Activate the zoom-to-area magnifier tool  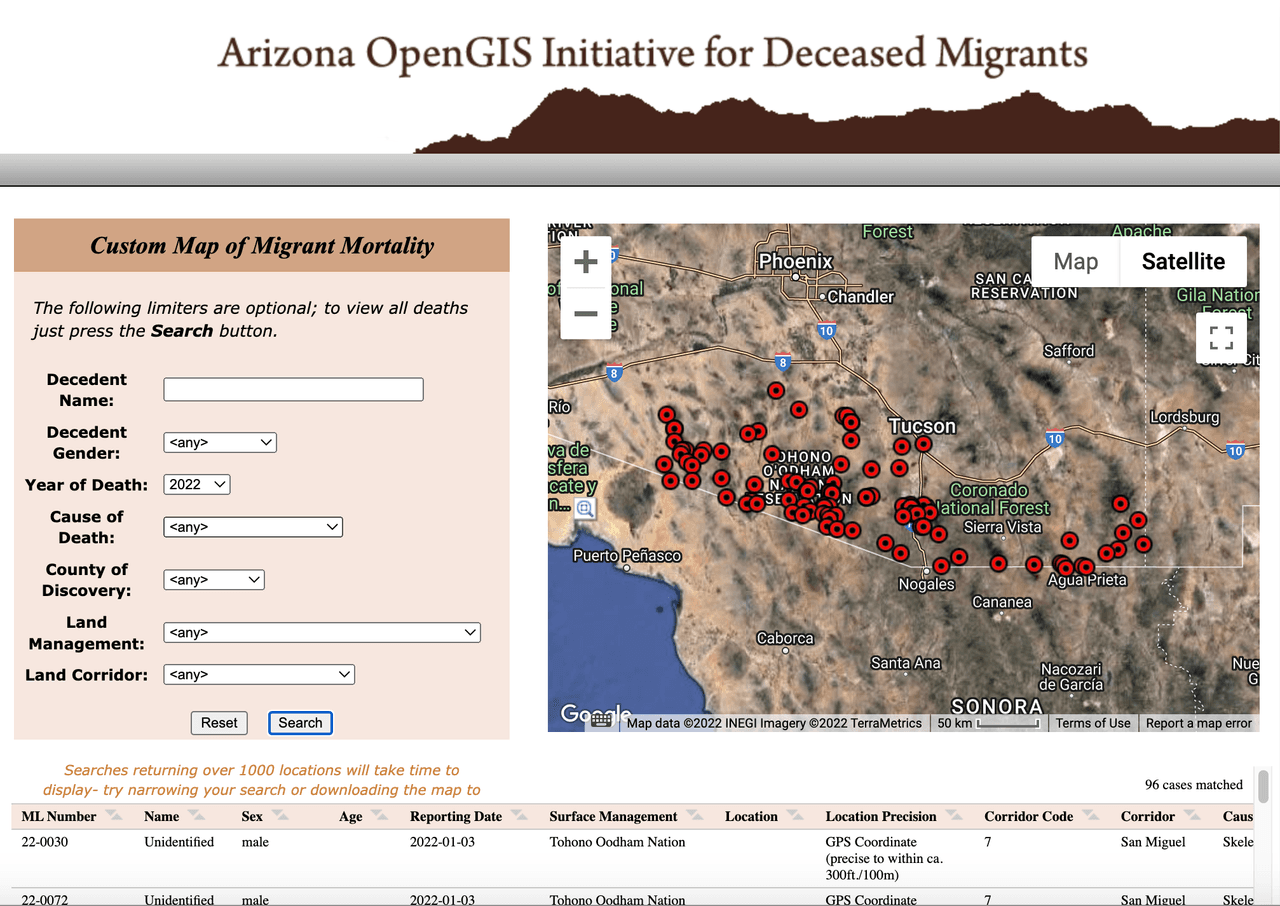pos(585,508)
